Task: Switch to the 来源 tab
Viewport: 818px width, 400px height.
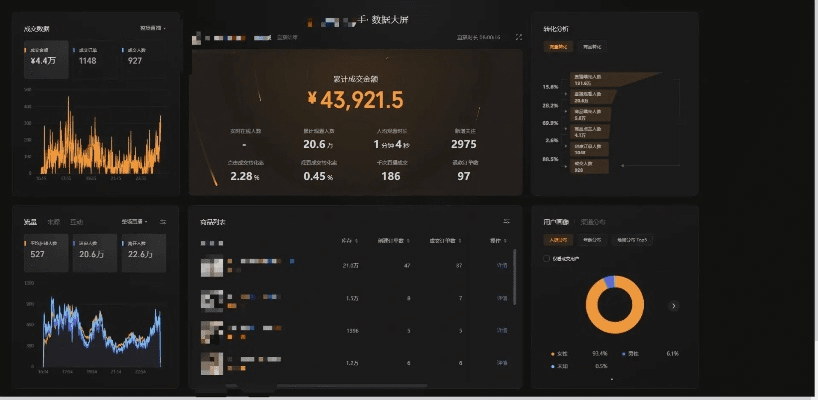Action: [54, 221]
